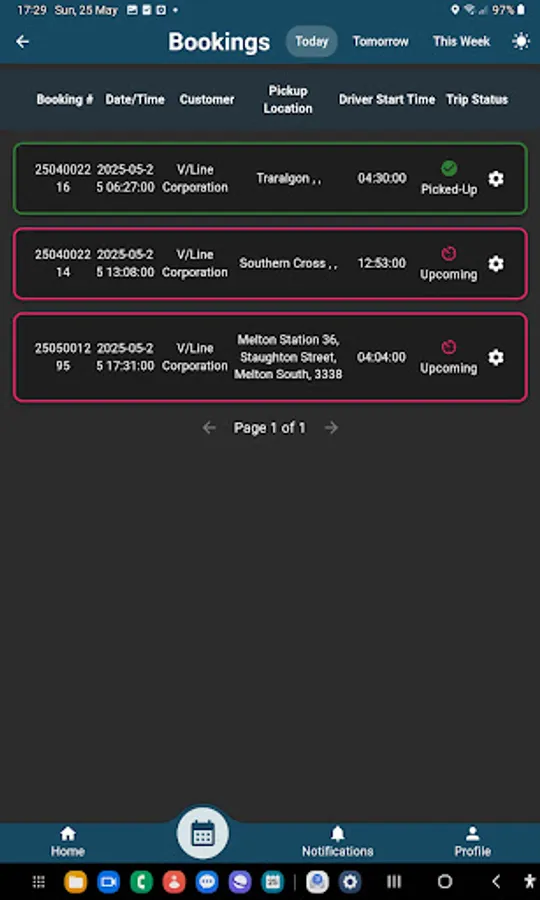Open Profile in bottom navigation

click(x=472, y=841)
